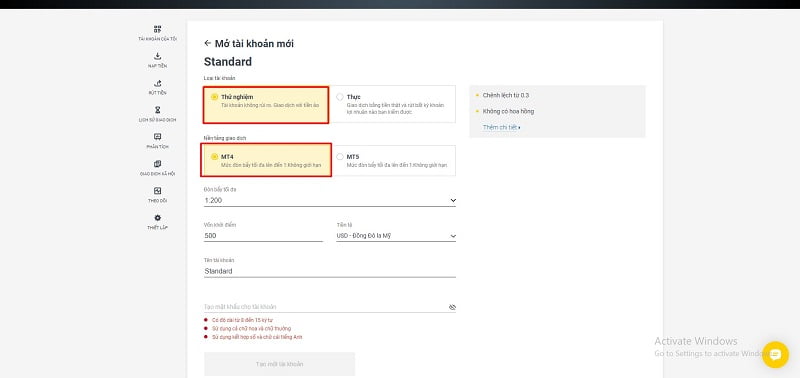This screenshot has width=800, height=378.
Task: Click the starting capital field showing 500
Action: (263, 236)
